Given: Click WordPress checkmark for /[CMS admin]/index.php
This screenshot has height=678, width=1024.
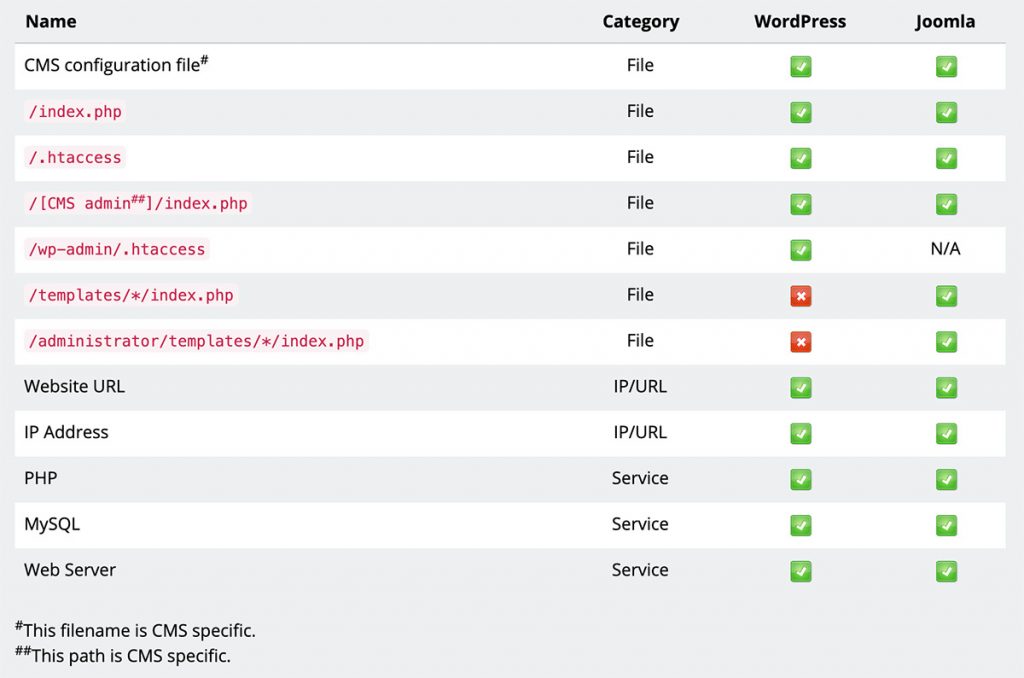Looking at the screenshot, I should pos(801,204).
